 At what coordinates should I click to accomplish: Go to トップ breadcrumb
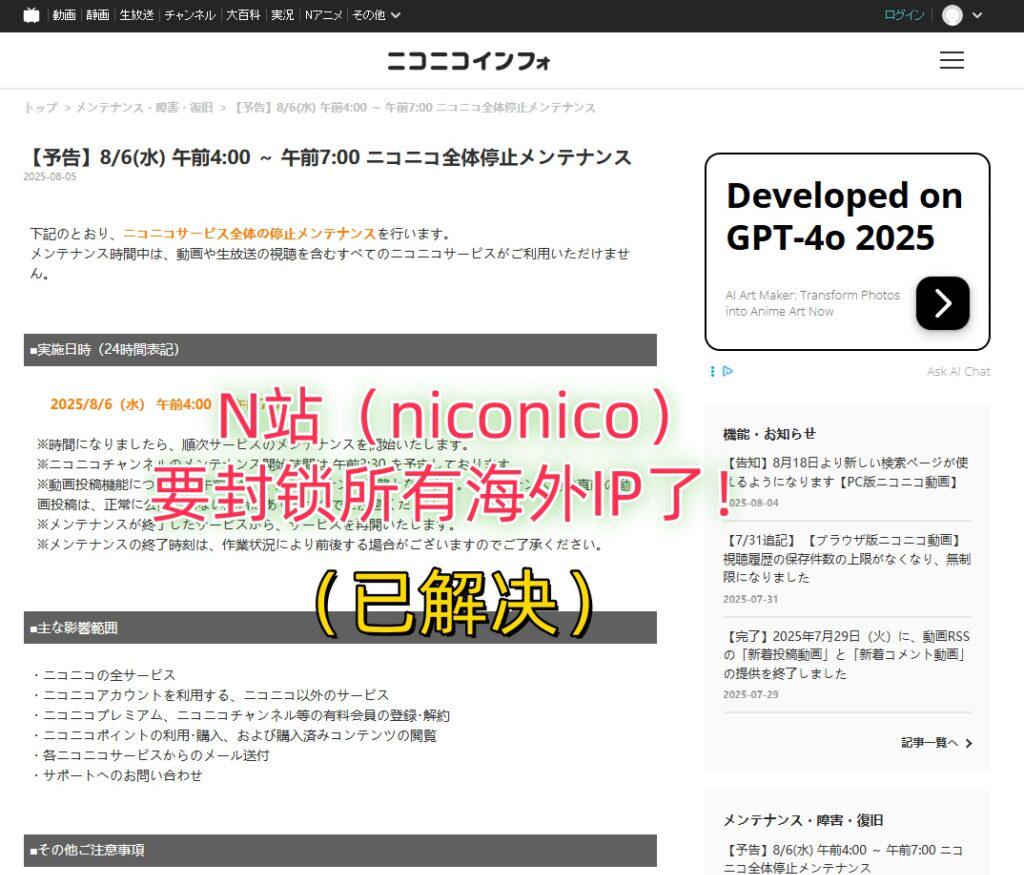pyautogui.click(x=40, y=108)
